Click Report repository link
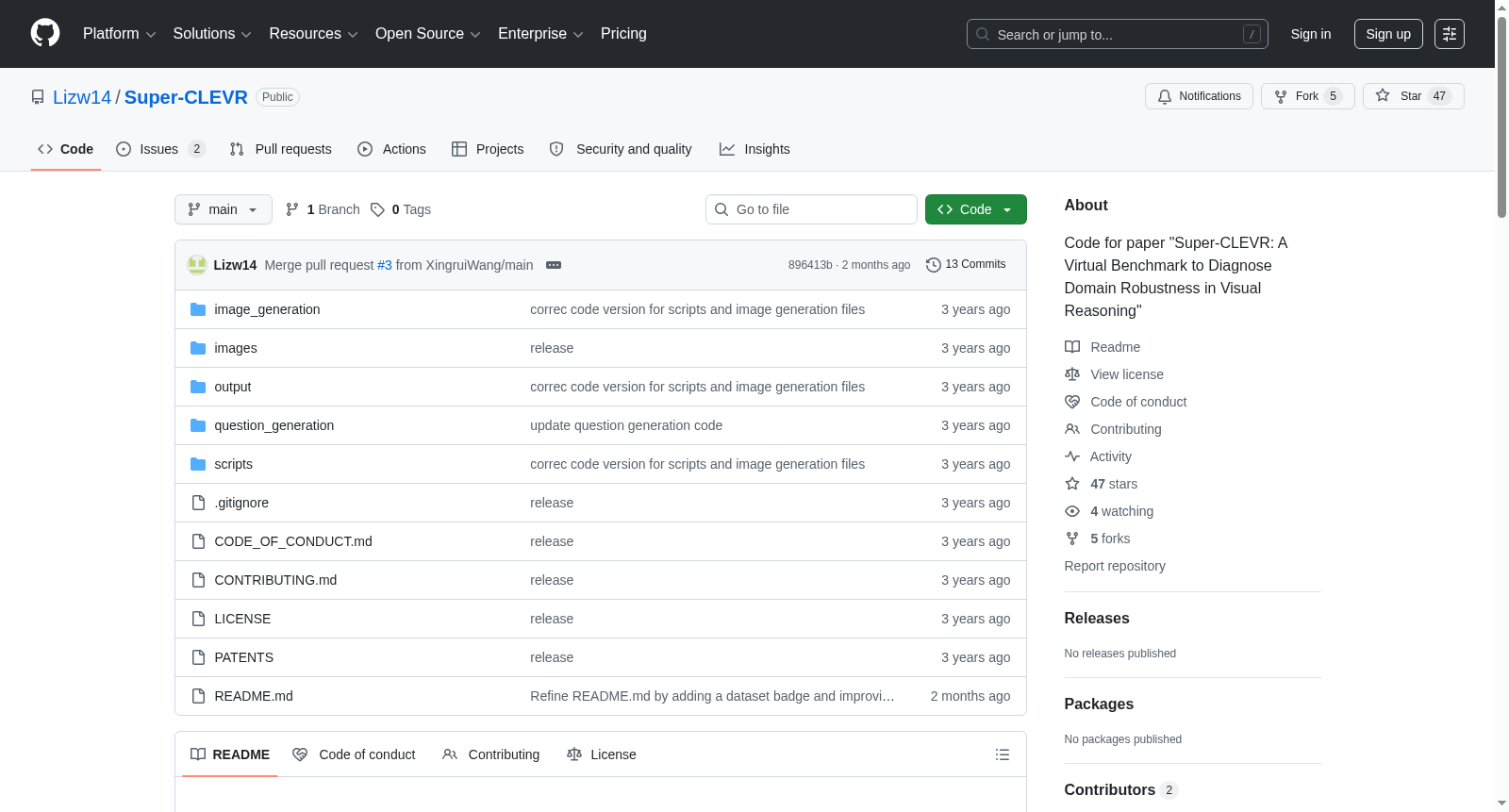The height and width of the screenshot is (812, 1509). 1115,566
